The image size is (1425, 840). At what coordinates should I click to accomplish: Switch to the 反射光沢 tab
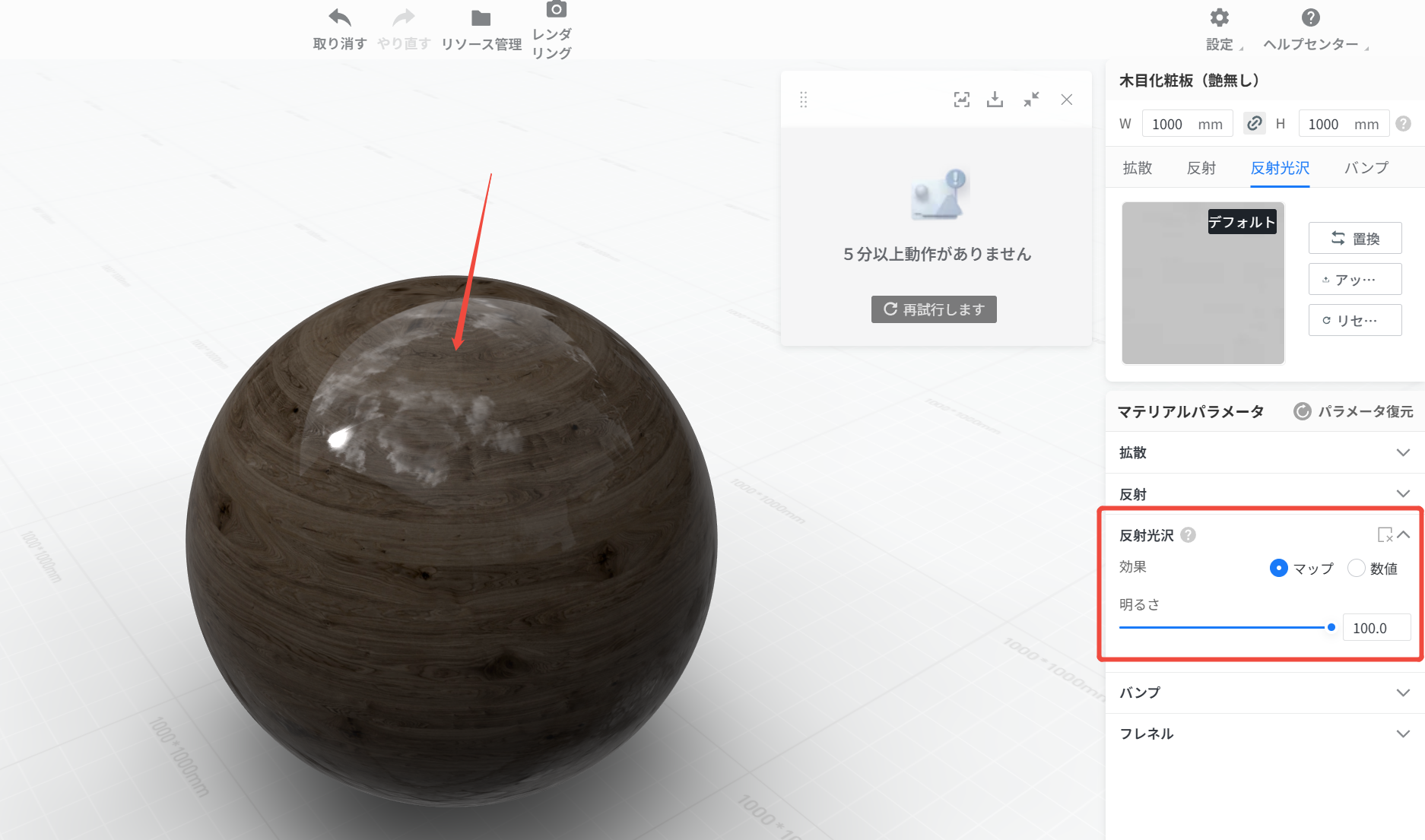(1280, 168)
